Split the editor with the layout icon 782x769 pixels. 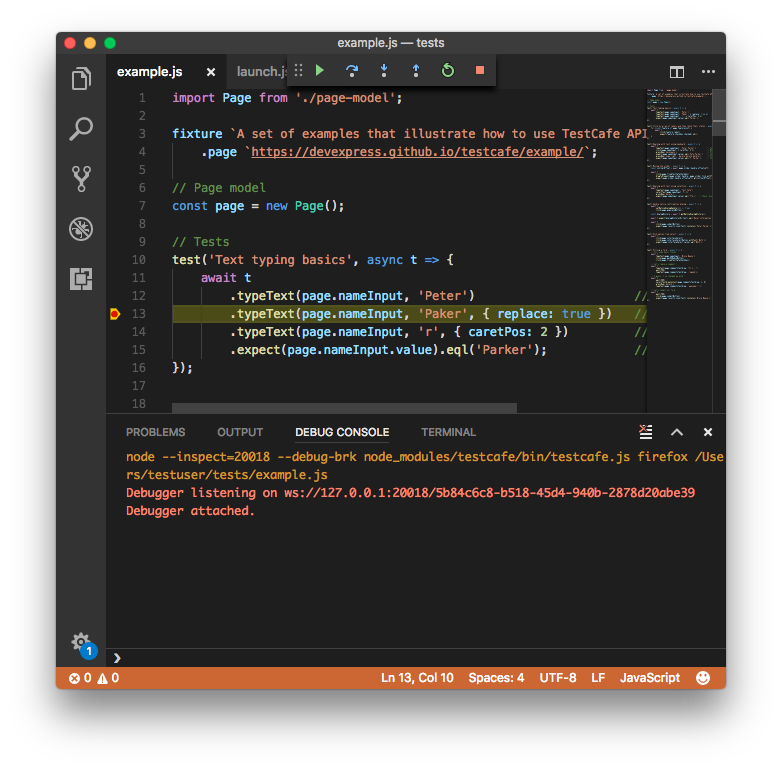(x=677, y=72)
